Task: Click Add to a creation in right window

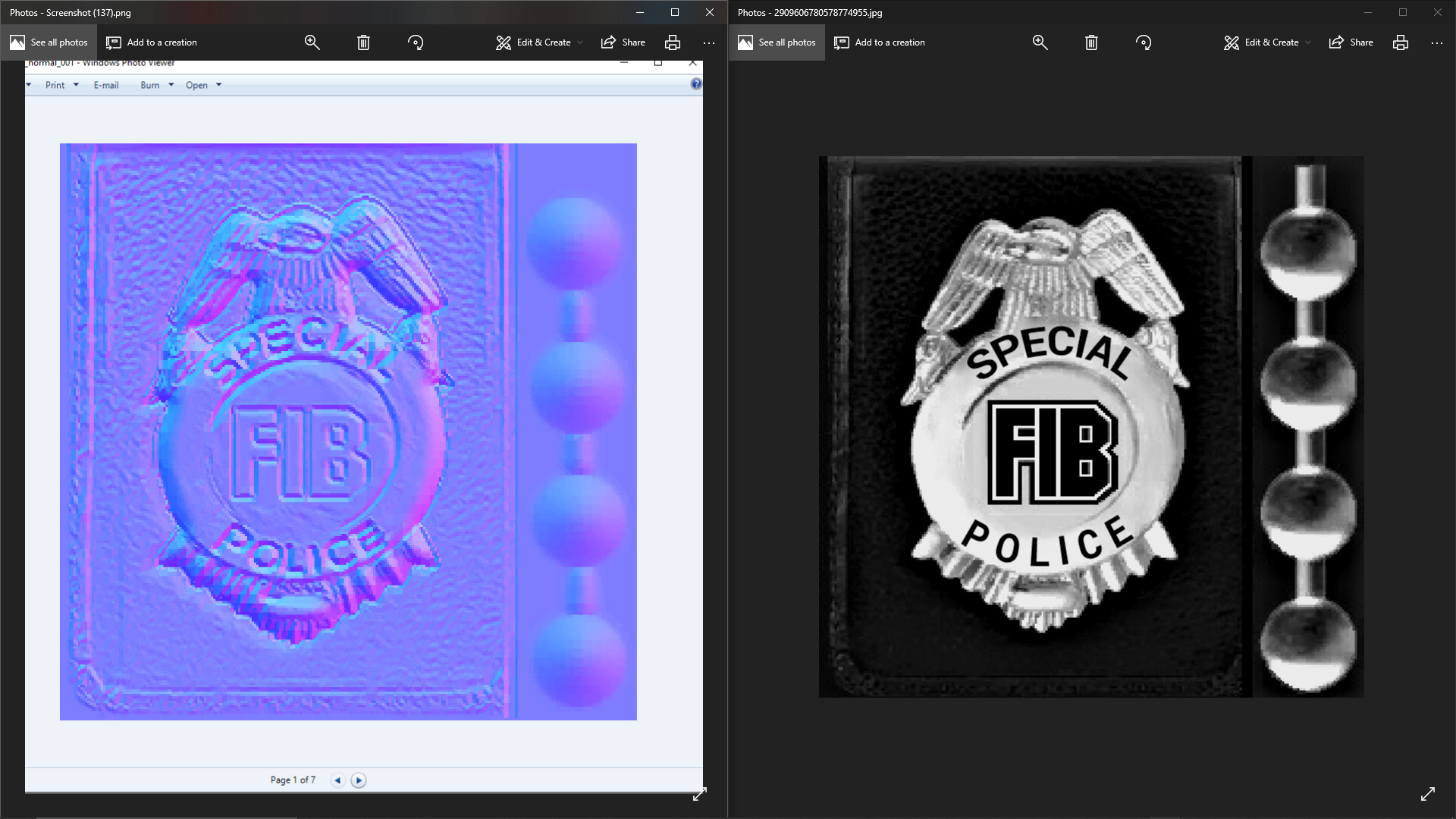Action: click(x=880, y=42)
